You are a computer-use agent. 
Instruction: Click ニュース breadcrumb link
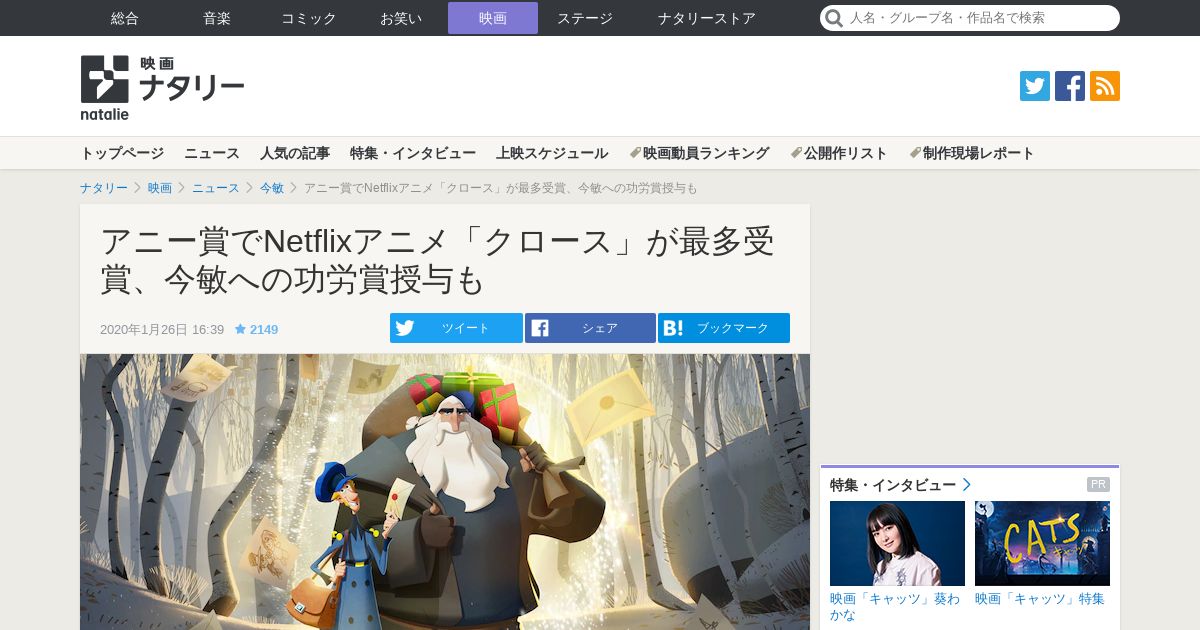216,188
